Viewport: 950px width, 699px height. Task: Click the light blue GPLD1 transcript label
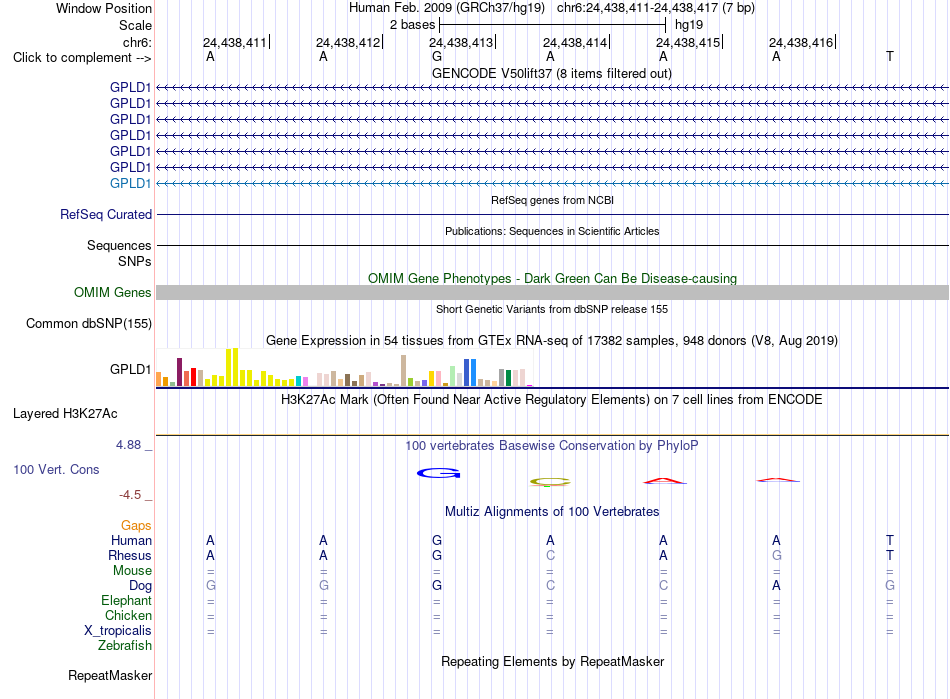(130, 184)
